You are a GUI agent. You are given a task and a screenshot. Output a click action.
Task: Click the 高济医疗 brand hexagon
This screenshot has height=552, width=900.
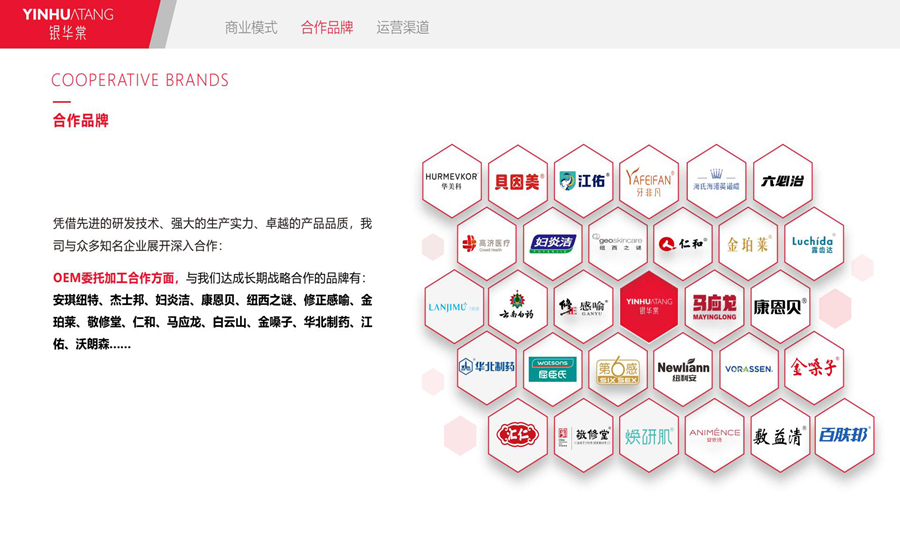(x=487, y=244)
